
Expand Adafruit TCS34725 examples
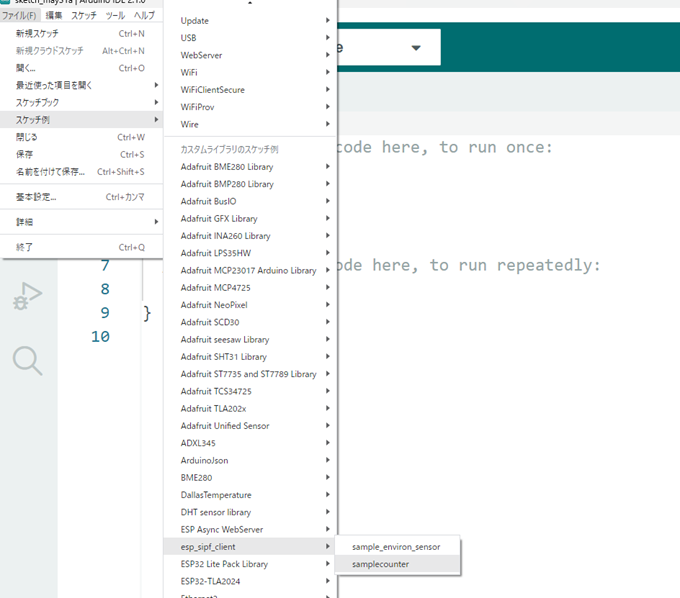250,391
